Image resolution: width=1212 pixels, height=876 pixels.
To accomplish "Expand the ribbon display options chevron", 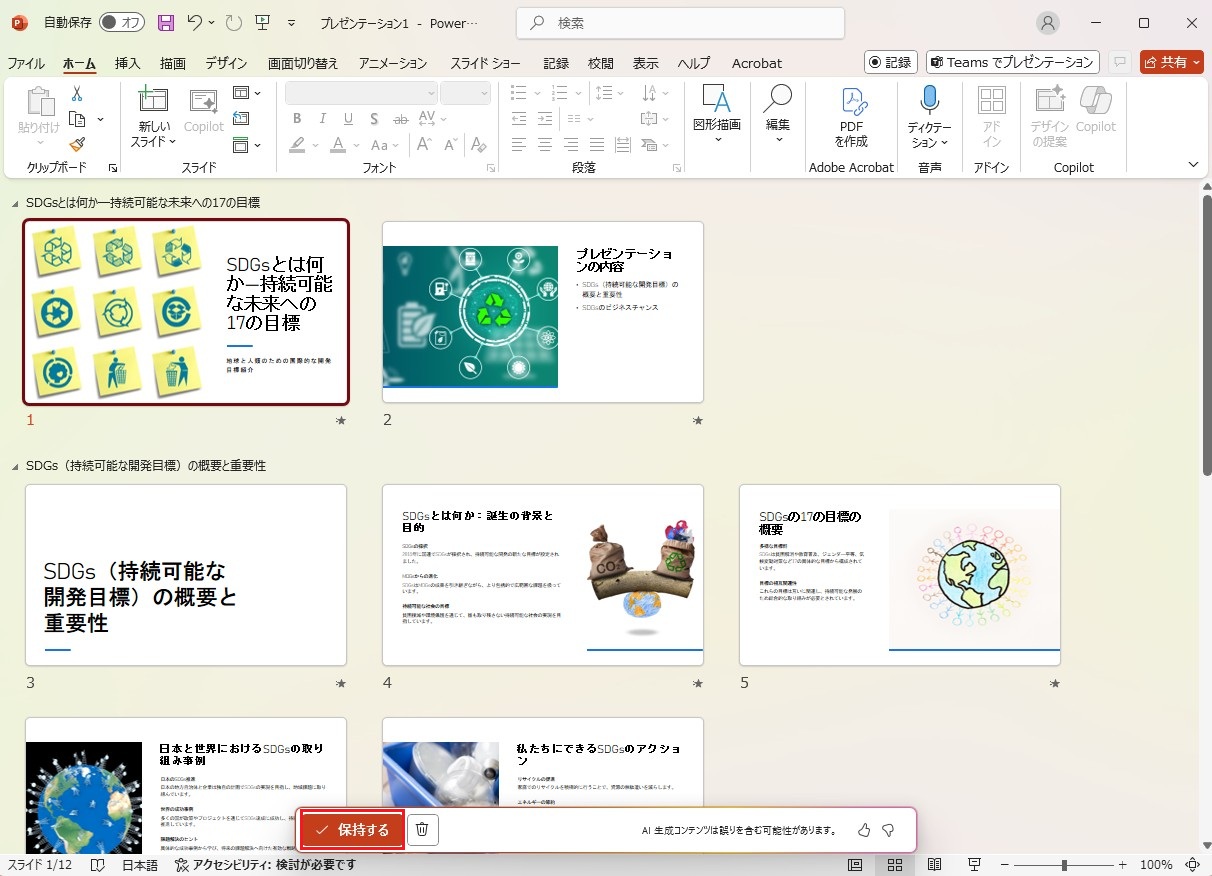I will 1193,164.
